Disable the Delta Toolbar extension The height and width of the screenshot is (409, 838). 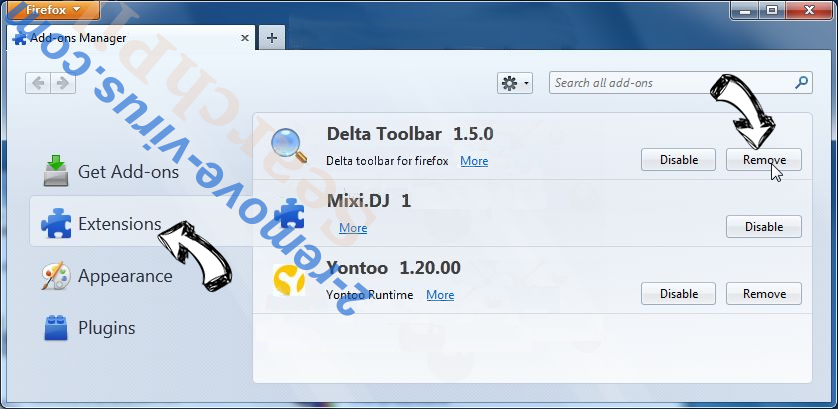point(678,160)
